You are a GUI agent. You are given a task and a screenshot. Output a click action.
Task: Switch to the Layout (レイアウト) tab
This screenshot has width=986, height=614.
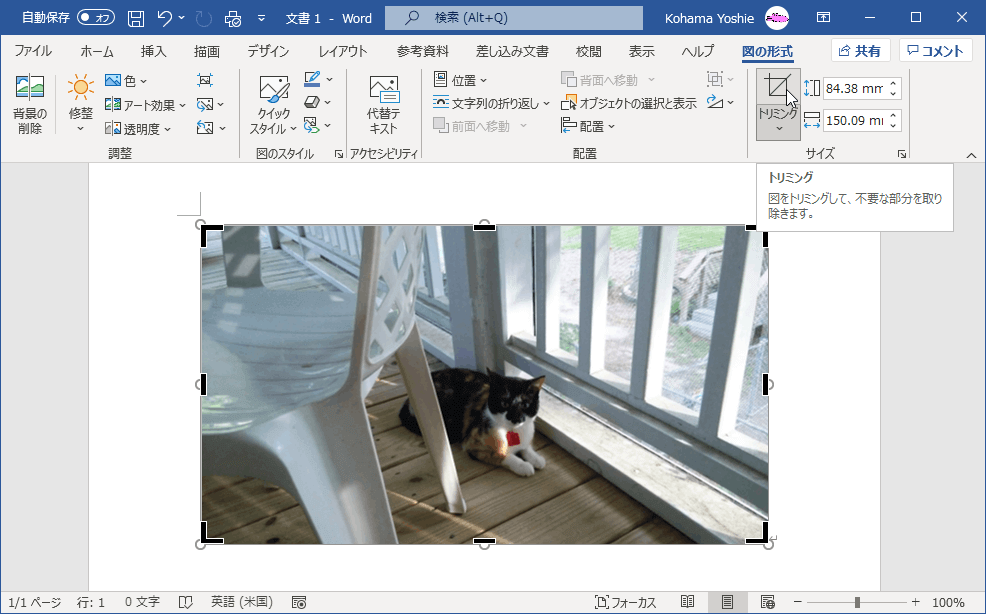pos(342,51)
